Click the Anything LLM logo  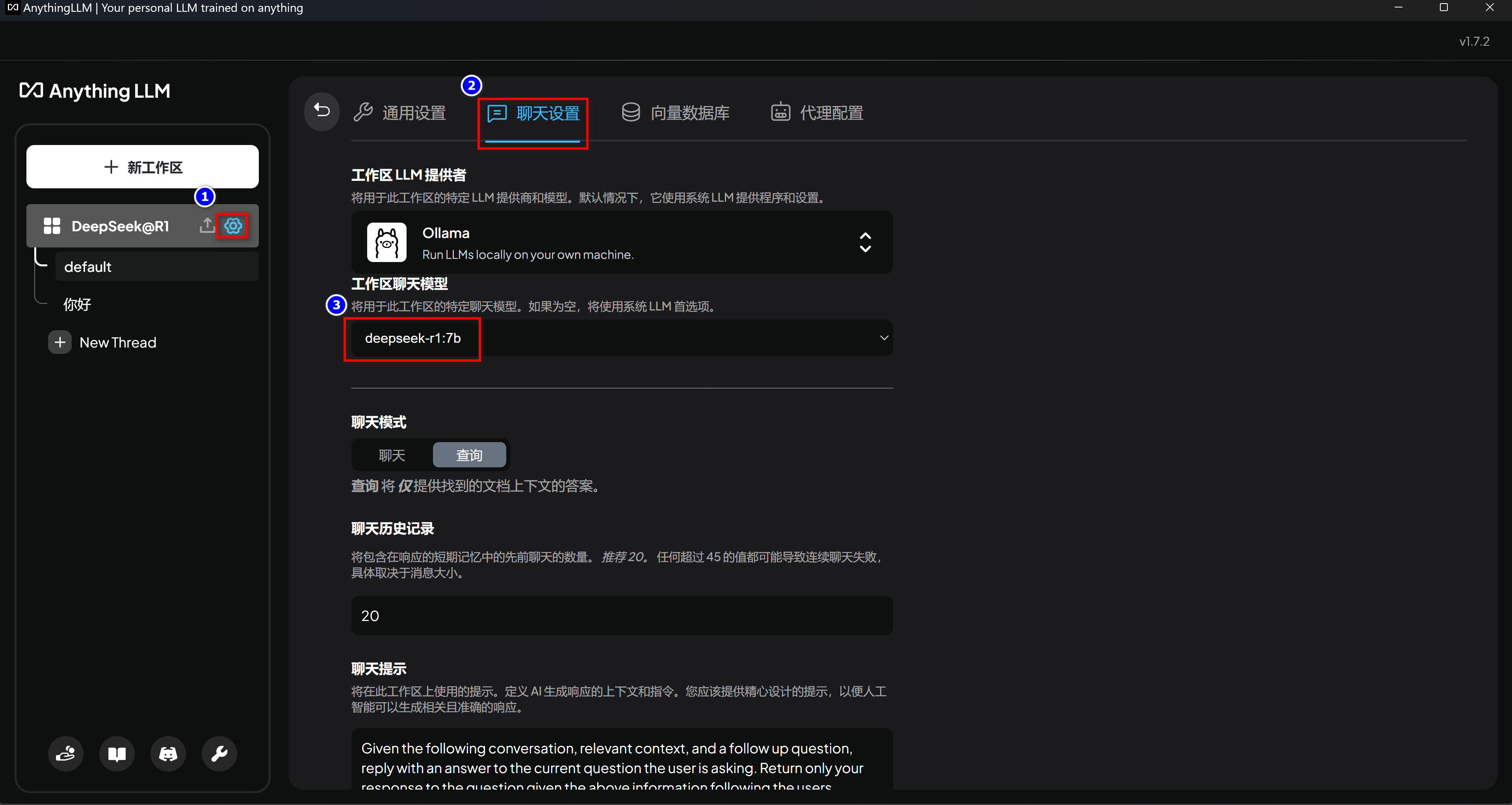pyautogui.click(x=95, y=91)
